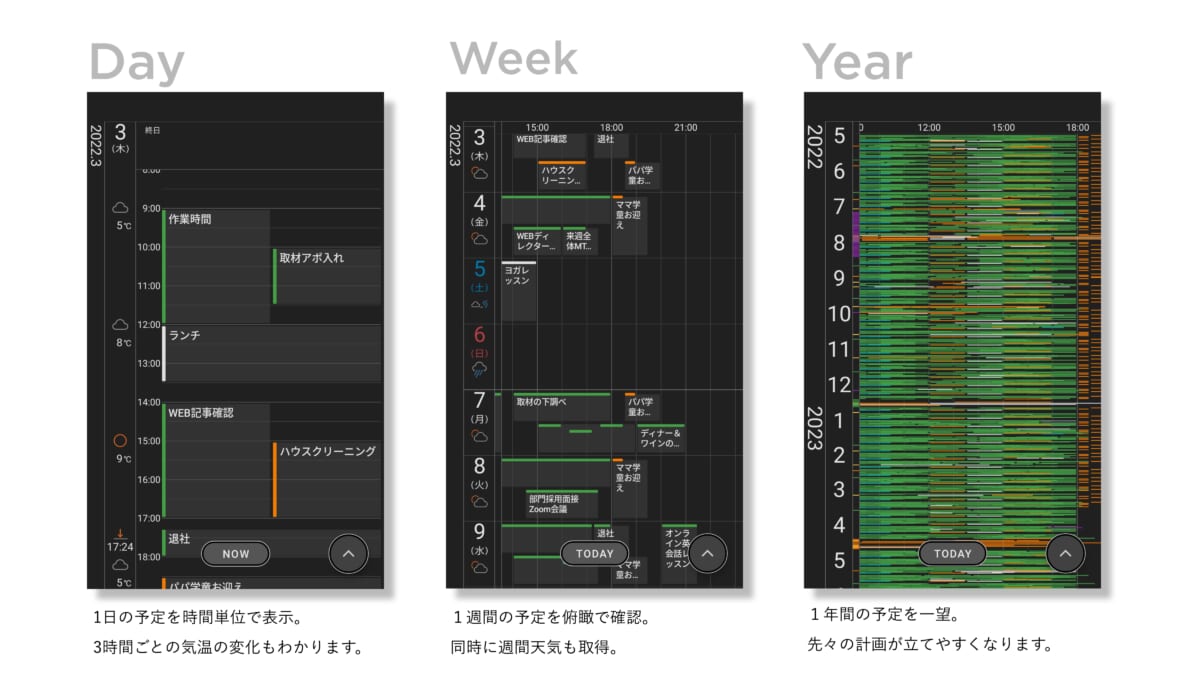
Task: Tap the weather icon under 4 (金) in Week view
Action: click(x=480, y=239)
